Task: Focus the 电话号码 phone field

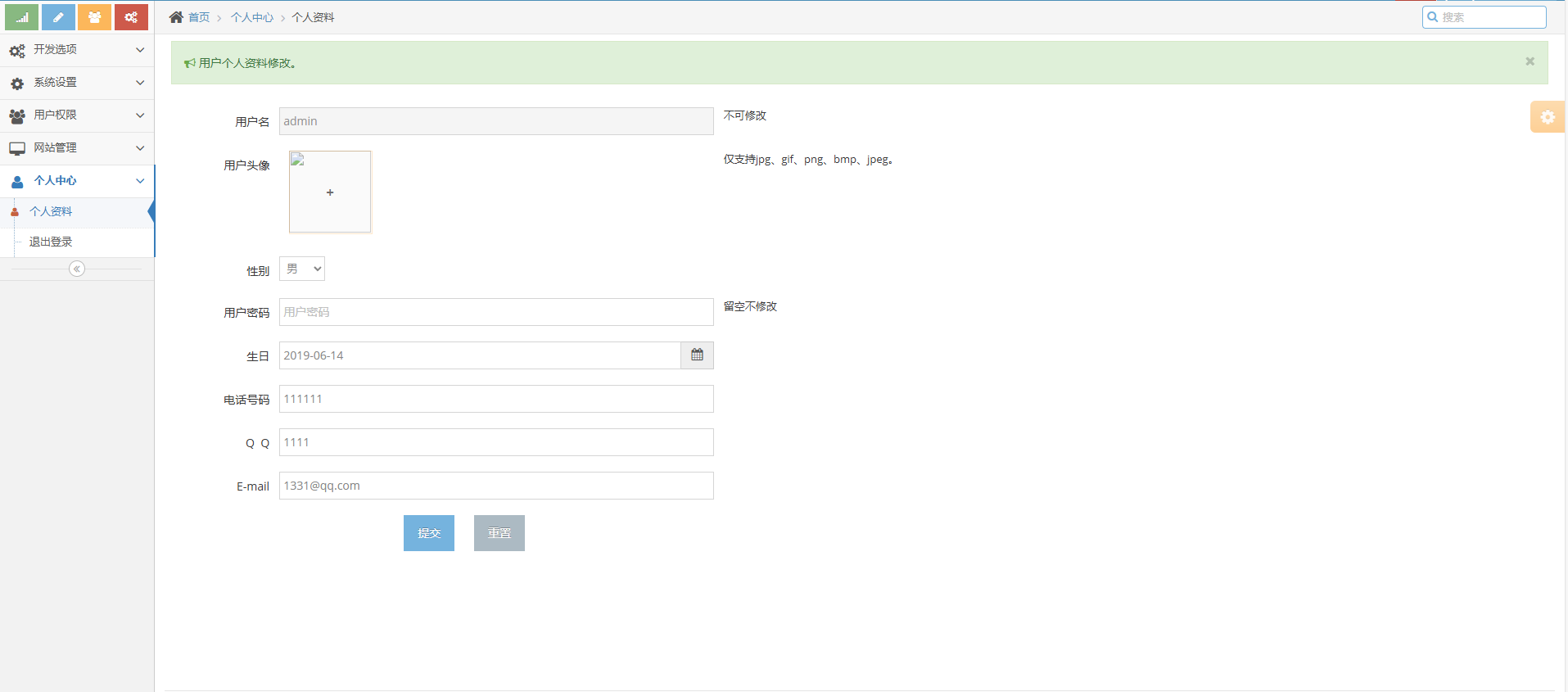Action: click(496, 399)
